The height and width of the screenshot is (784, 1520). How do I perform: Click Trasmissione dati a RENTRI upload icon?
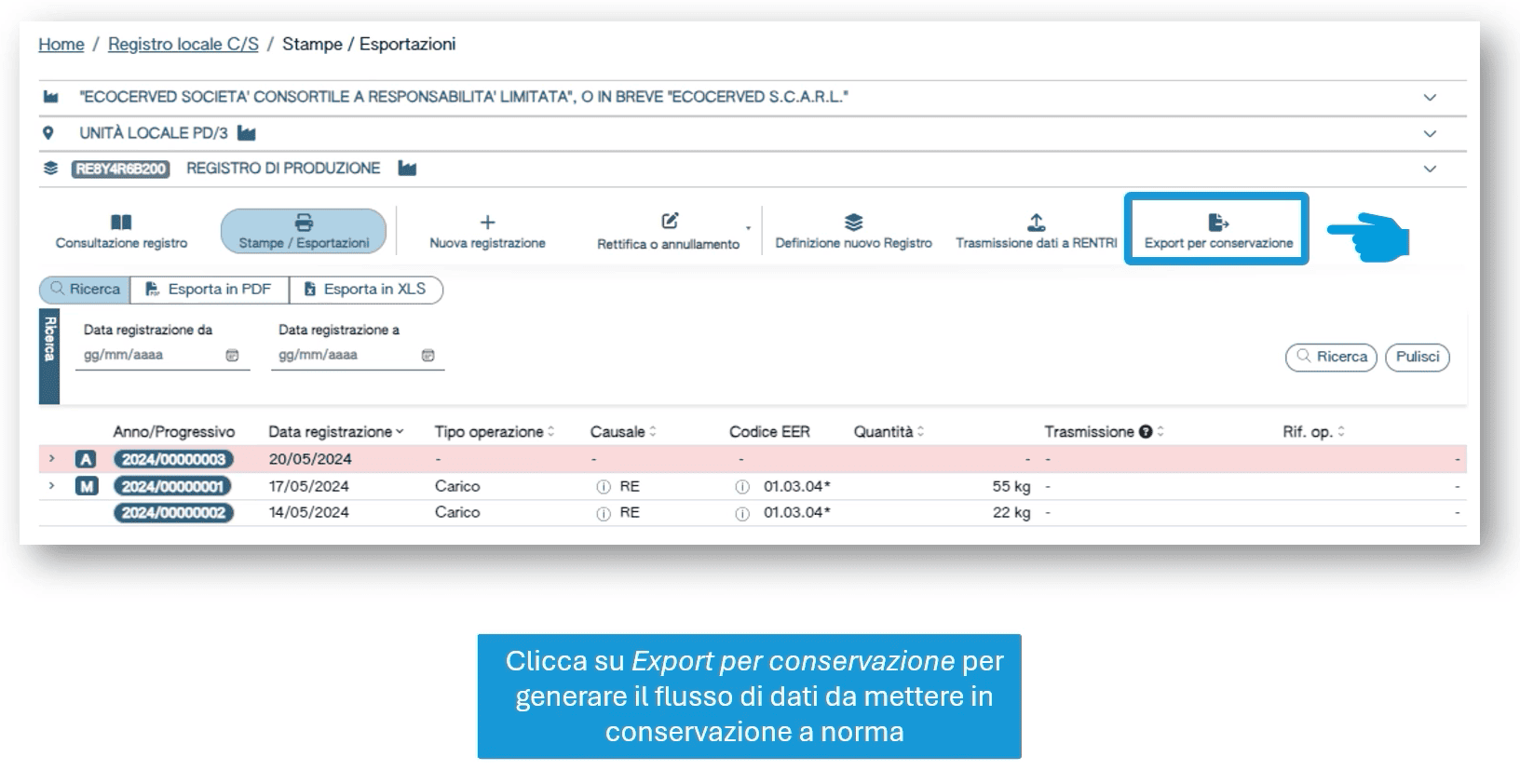pyautogui.click(x=1036, y=223)
